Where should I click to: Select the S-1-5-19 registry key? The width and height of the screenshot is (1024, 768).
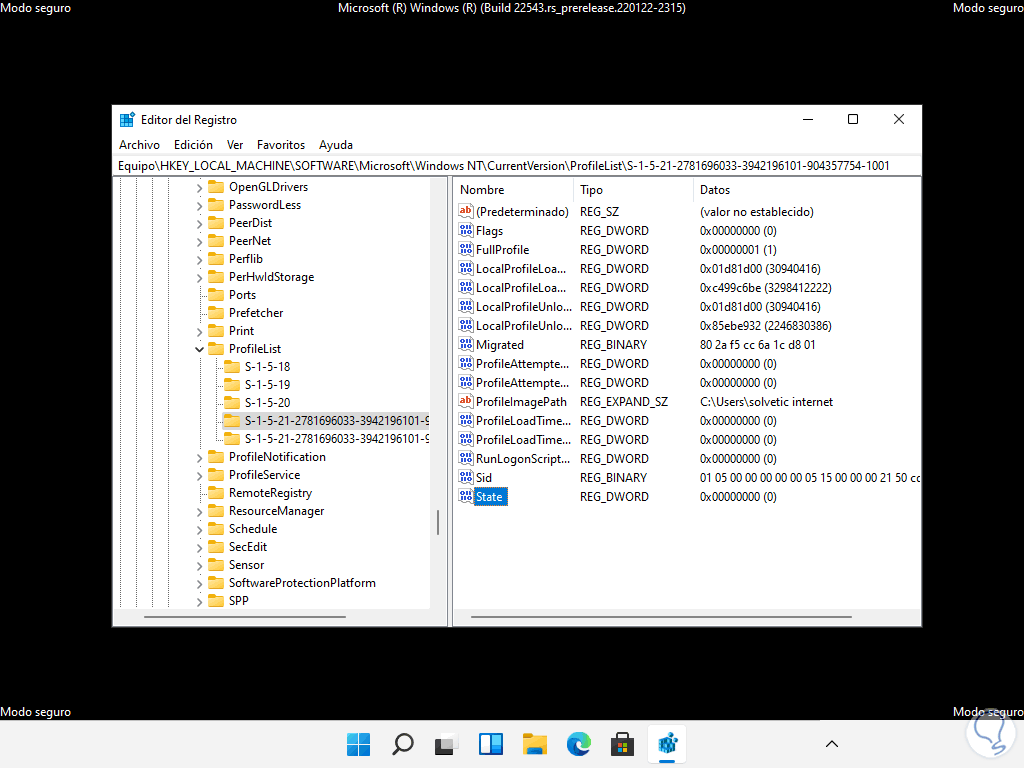pos(267,385)
